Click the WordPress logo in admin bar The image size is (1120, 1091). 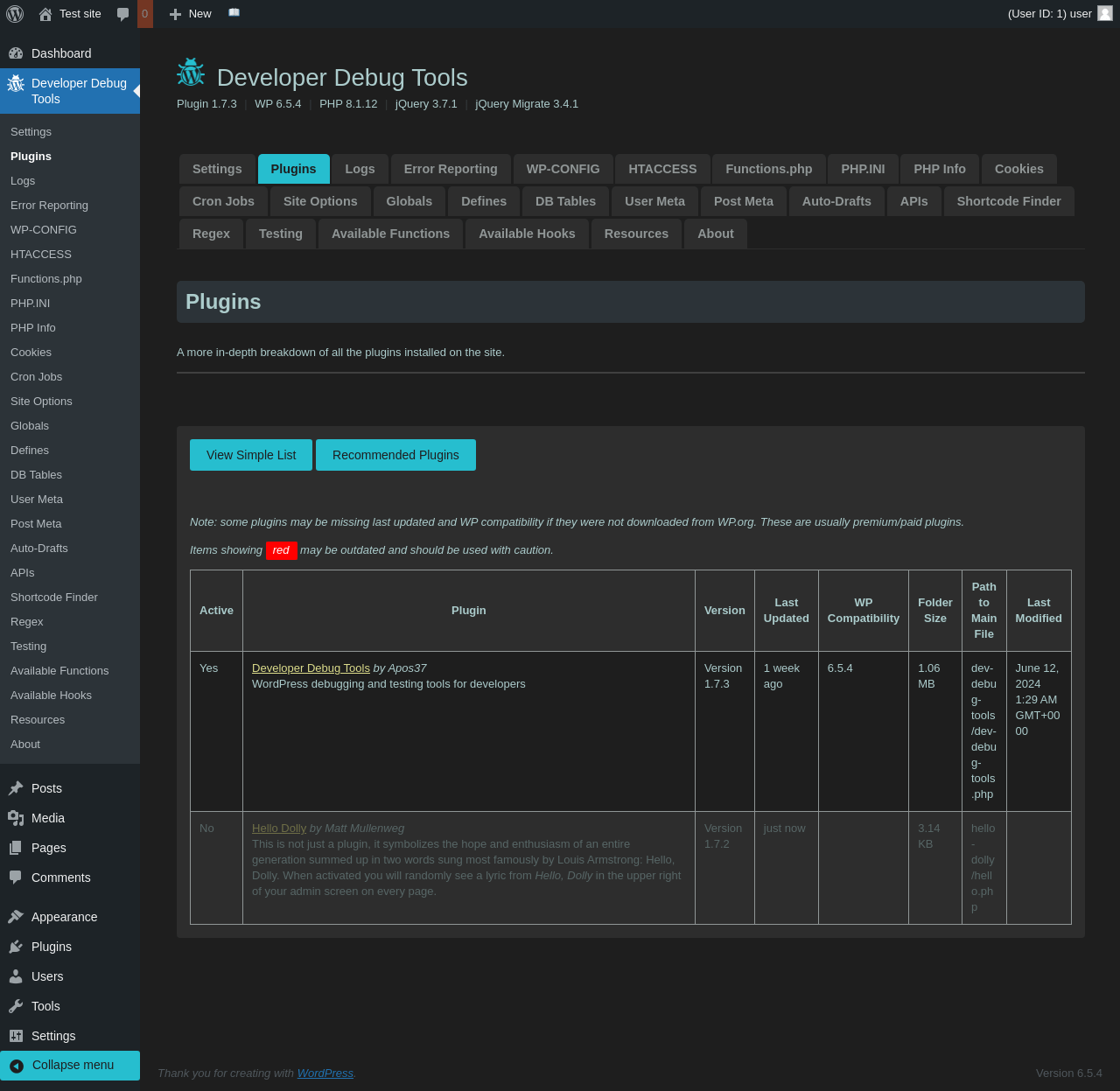15,14
